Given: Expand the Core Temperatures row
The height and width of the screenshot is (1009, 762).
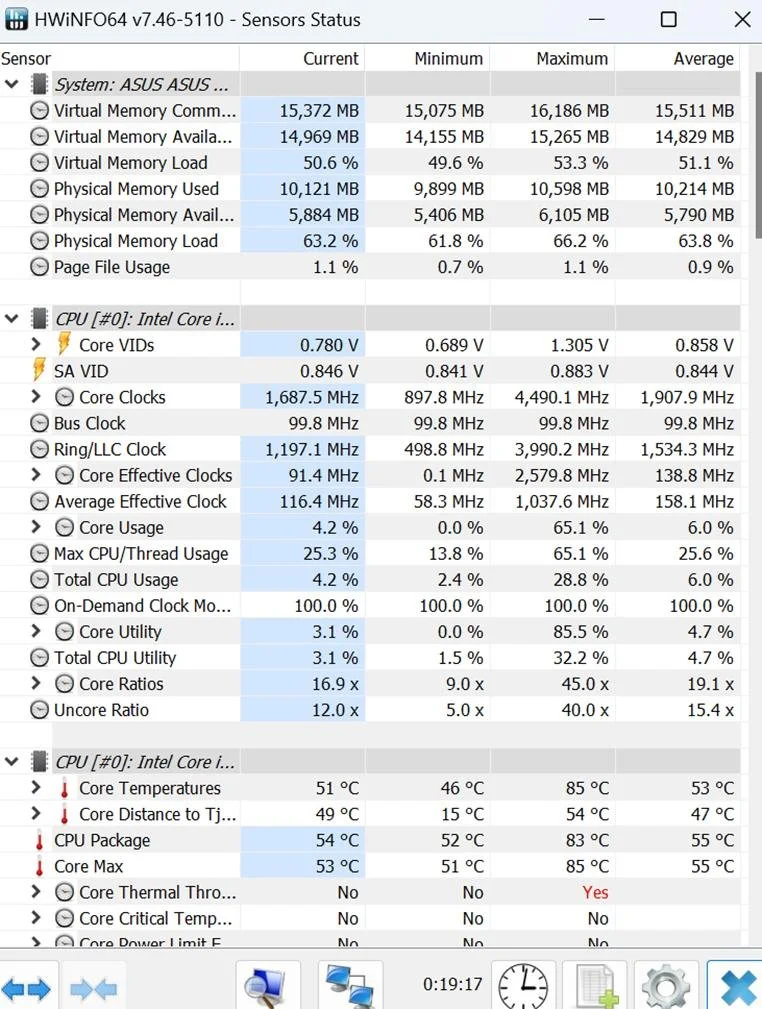Looking at the screenshot, I should tap(36, 788).
